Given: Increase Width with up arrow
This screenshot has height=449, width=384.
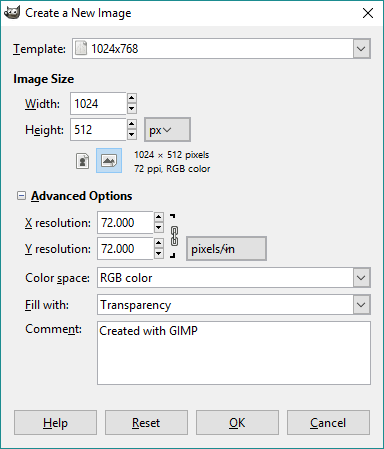Looking at the screenshot, I should tap(132, 98).
